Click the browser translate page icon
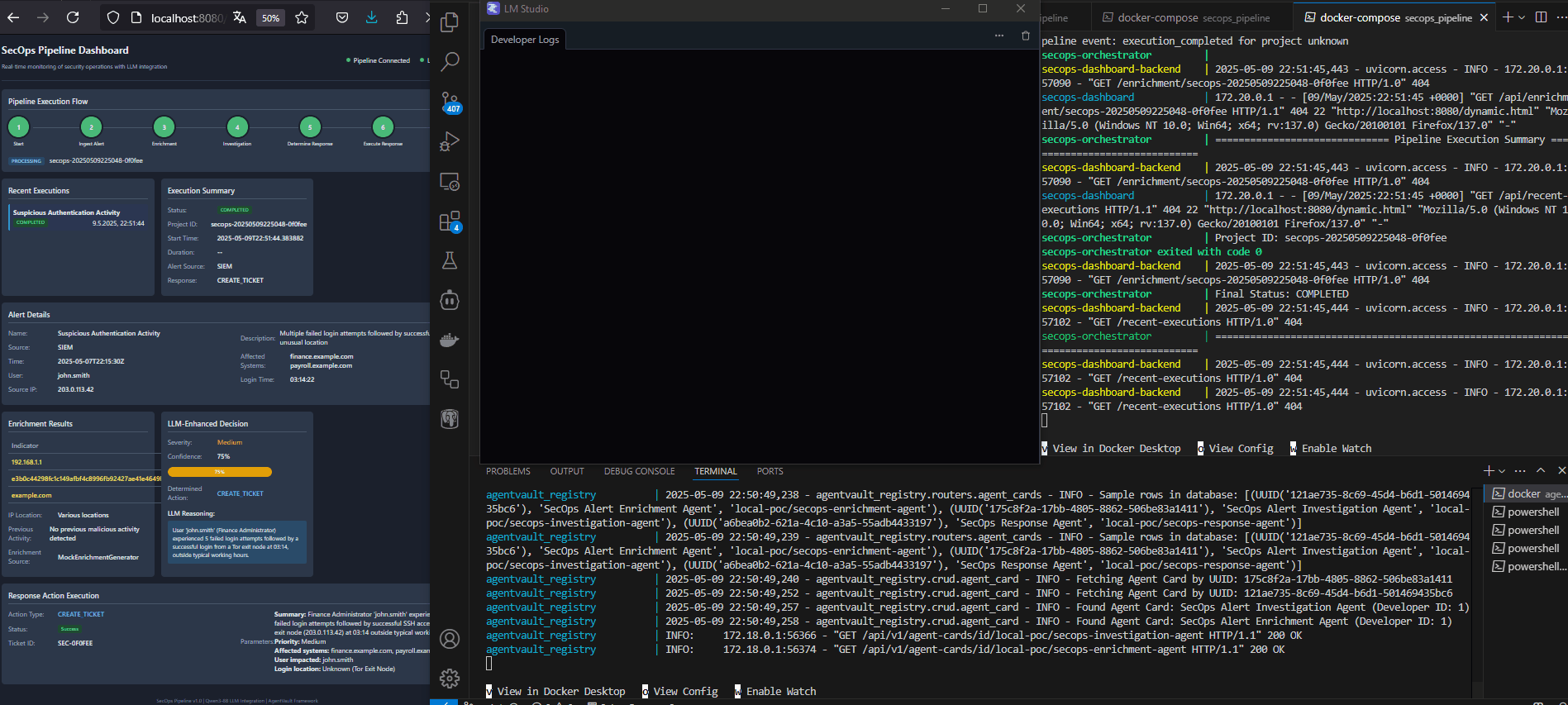 click(x=240, y=17)
